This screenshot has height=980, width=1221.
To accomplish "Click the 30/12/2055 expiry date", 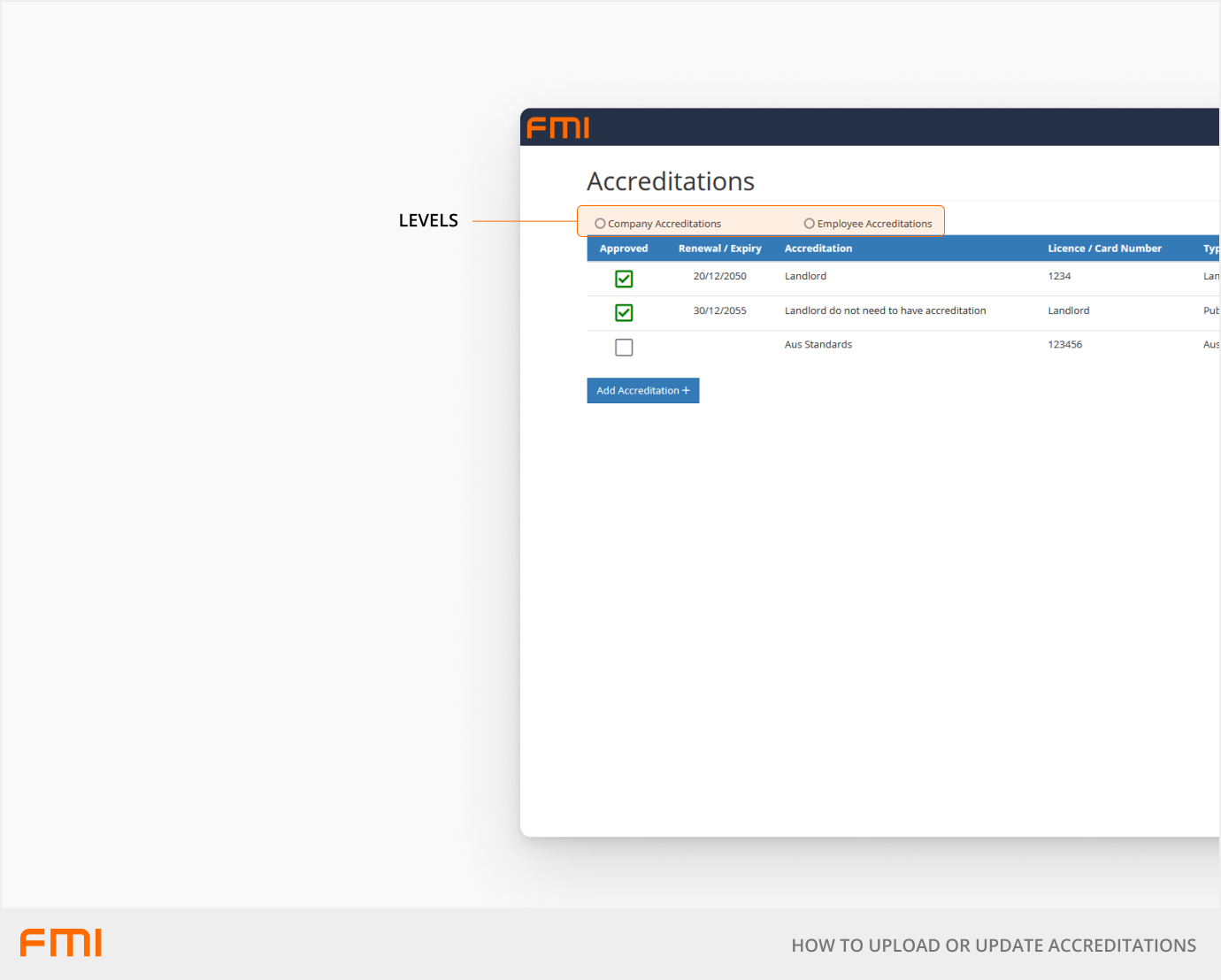I will click(x=719, y=310).
